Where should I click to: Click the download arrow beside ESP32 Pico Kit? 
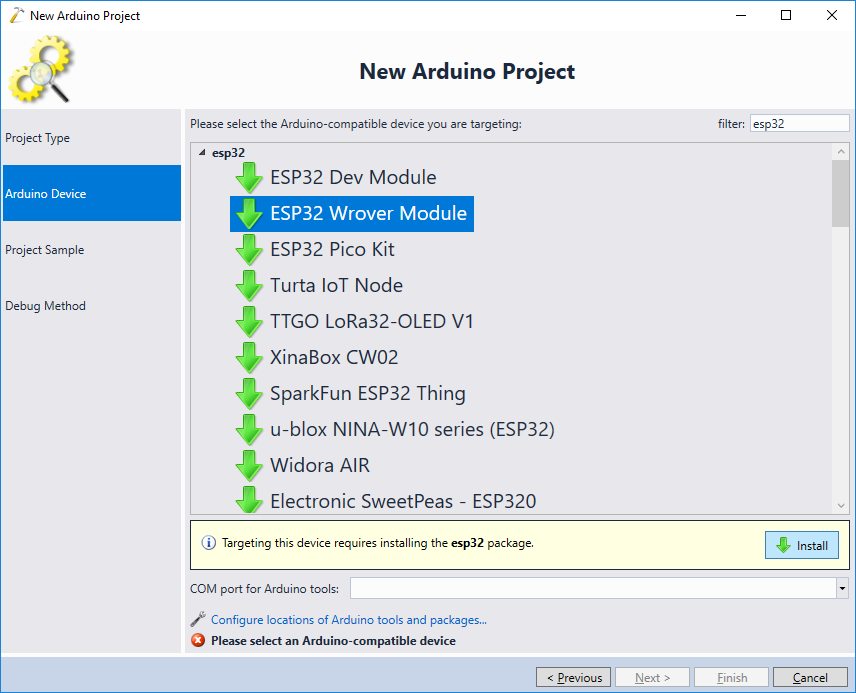click(x=249, y=250)
